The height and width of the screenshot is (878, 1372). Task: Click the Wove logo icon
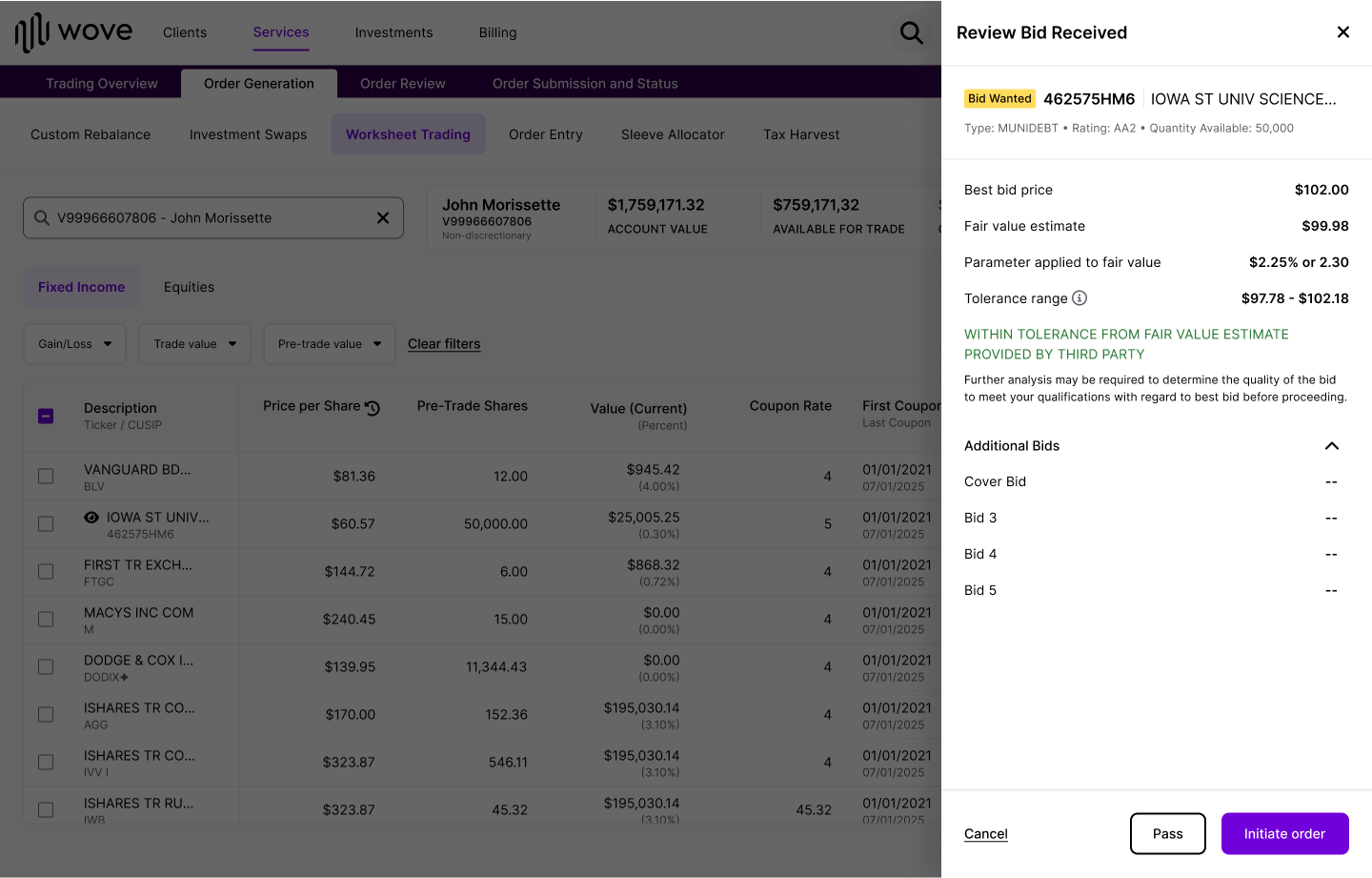(33, 31)
